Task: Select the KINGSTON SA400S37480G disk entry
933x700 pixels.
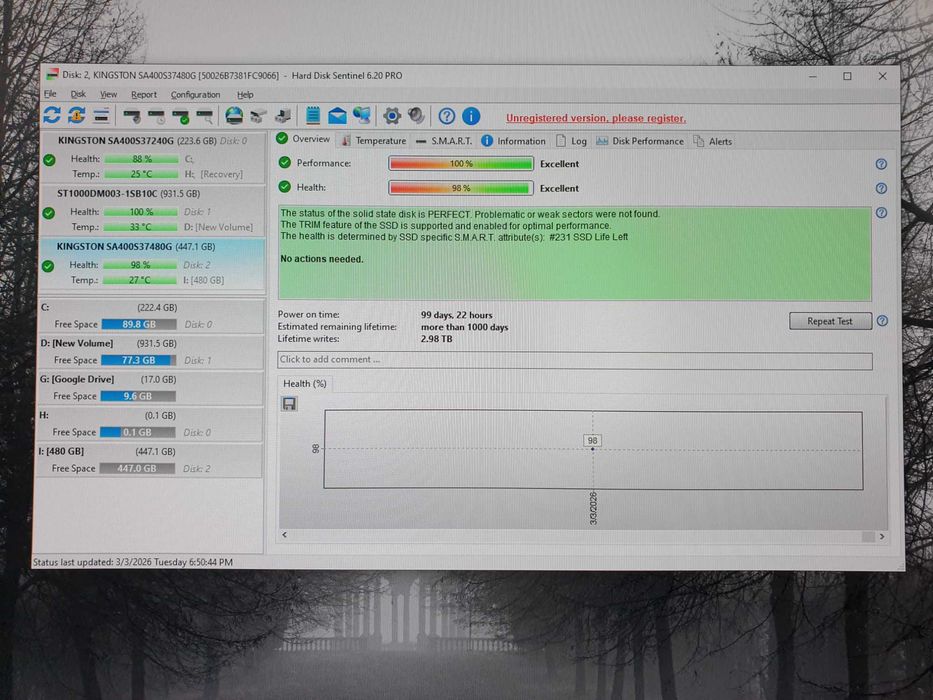Action: 151,264
